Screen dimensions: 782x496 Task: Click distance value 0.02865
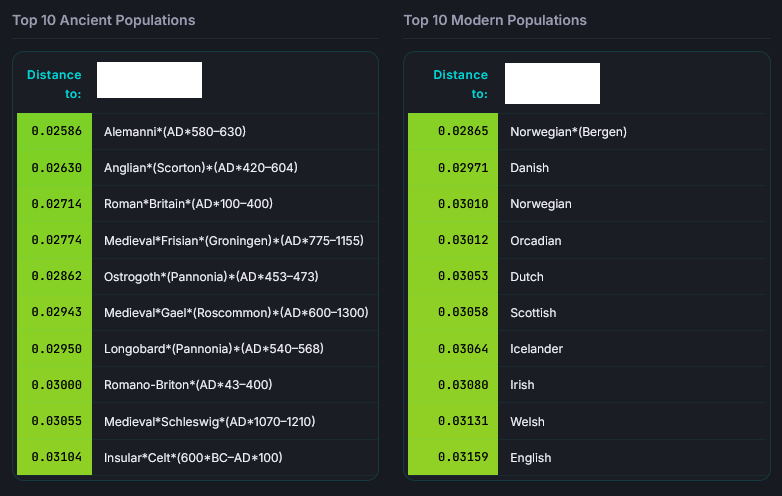[x=463, y=131]
